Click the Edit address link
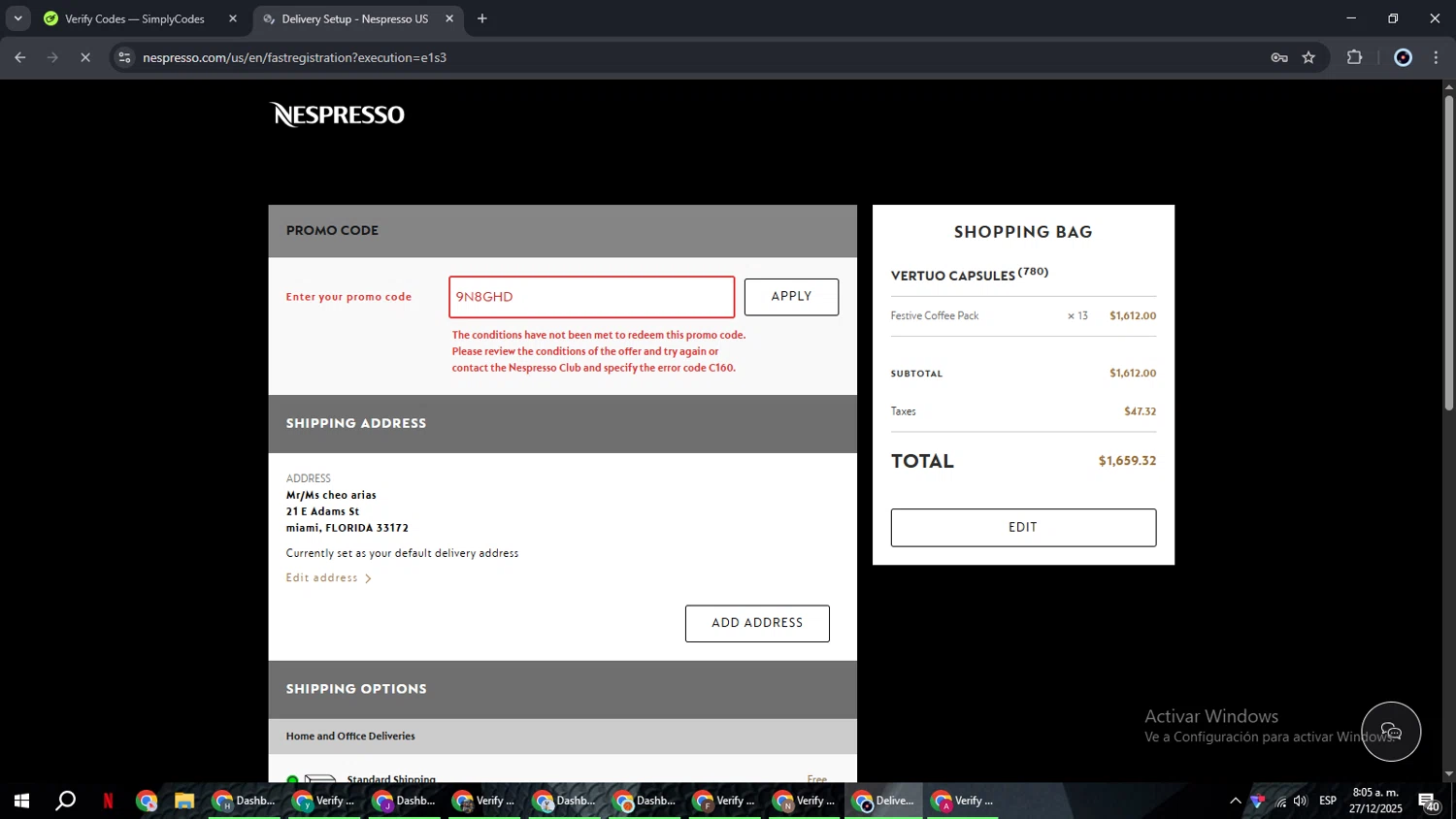 [x=322, y=577]
